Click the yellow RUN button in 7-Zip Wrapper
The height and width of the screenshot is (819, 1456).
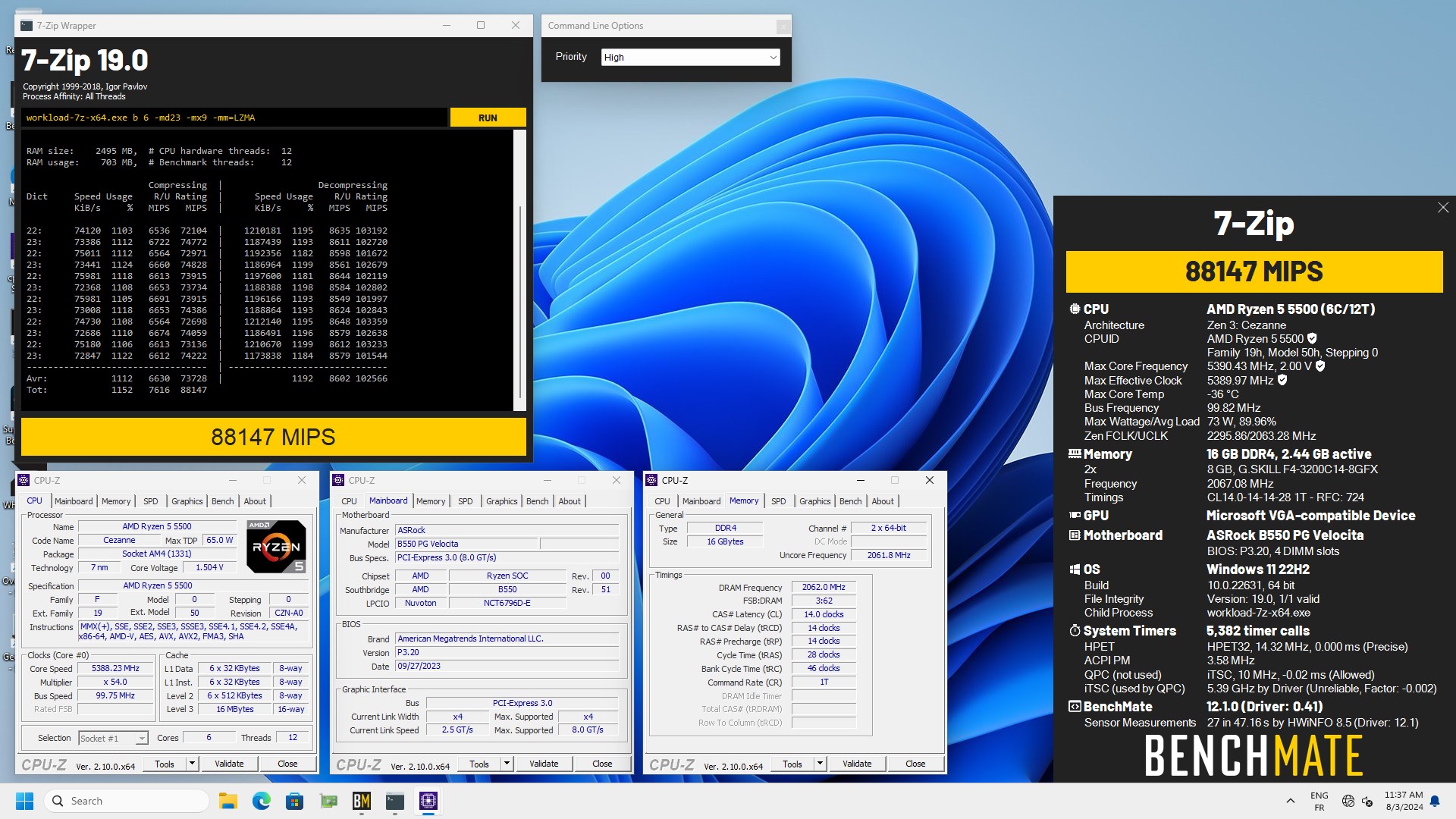(488, 118)
